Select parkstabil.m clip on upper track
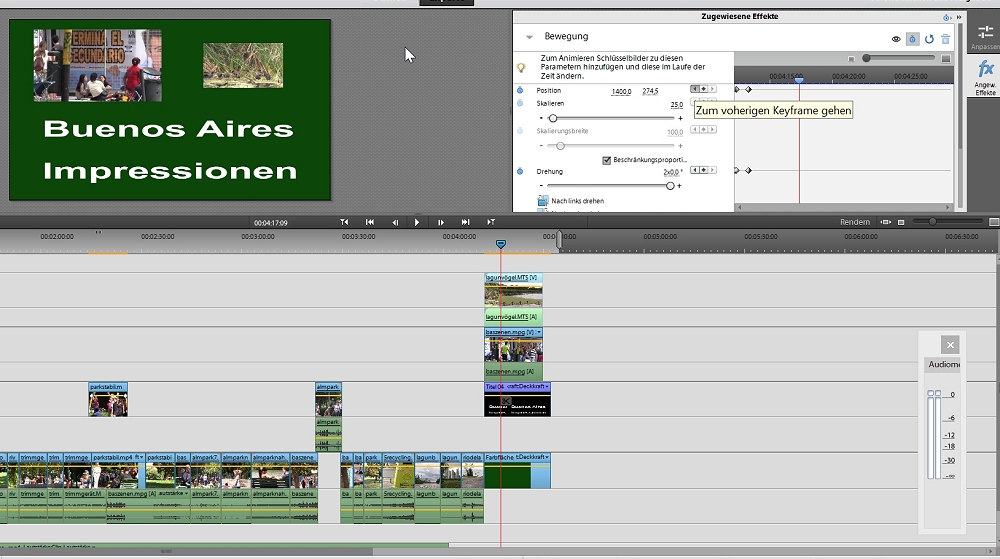 coord(108,400)
